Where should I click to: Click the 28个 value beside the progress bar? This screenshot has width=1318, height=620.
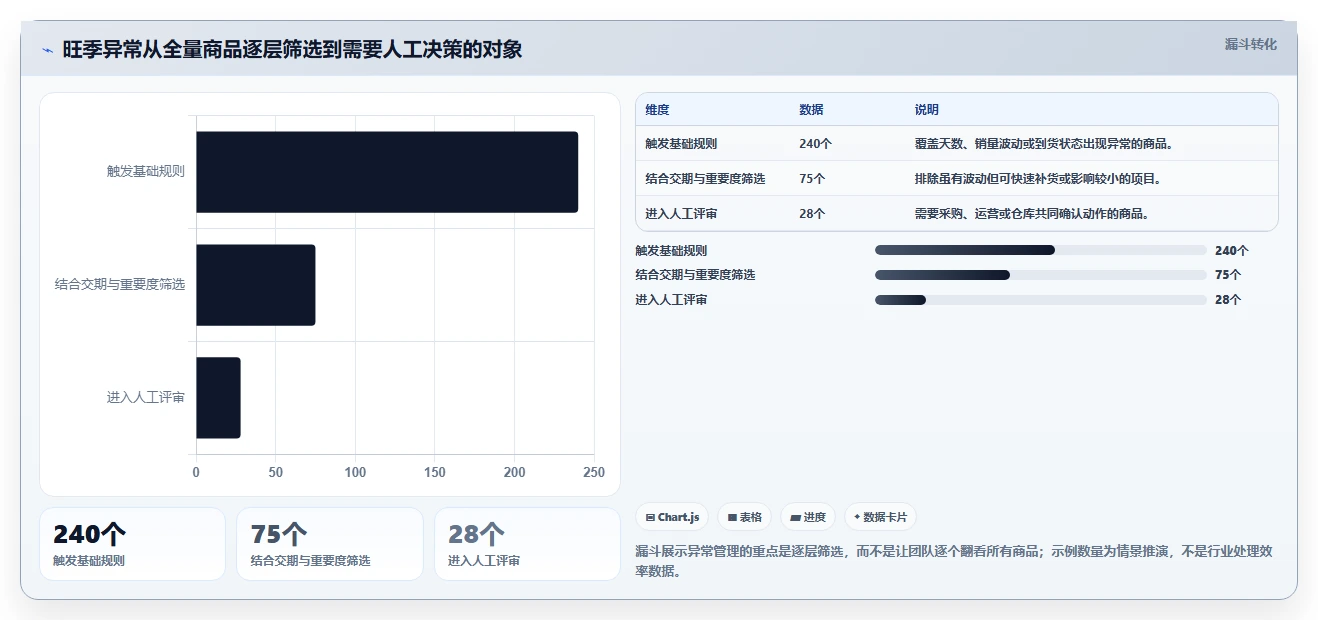[1228, 300]
